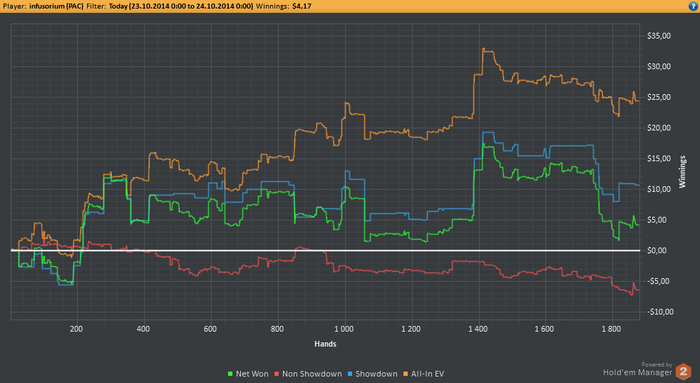
Task: Click the Showdown legend label
Action: 376,374
